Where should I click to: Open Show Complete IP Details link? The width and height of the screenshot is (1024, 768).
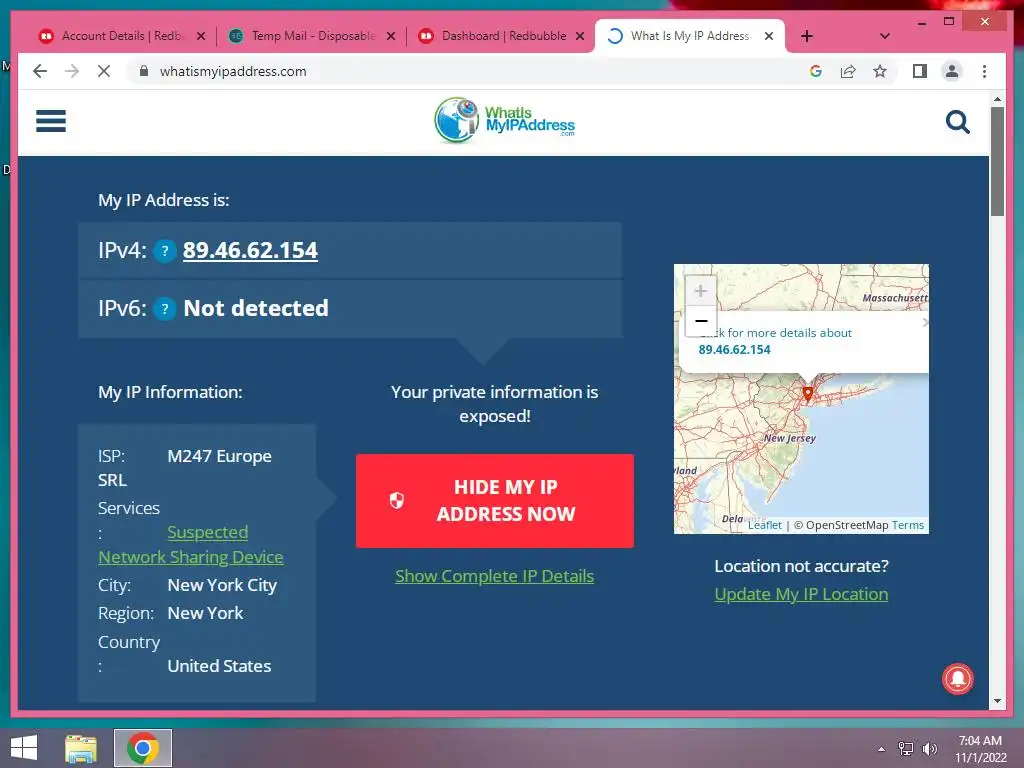point(494,576)
